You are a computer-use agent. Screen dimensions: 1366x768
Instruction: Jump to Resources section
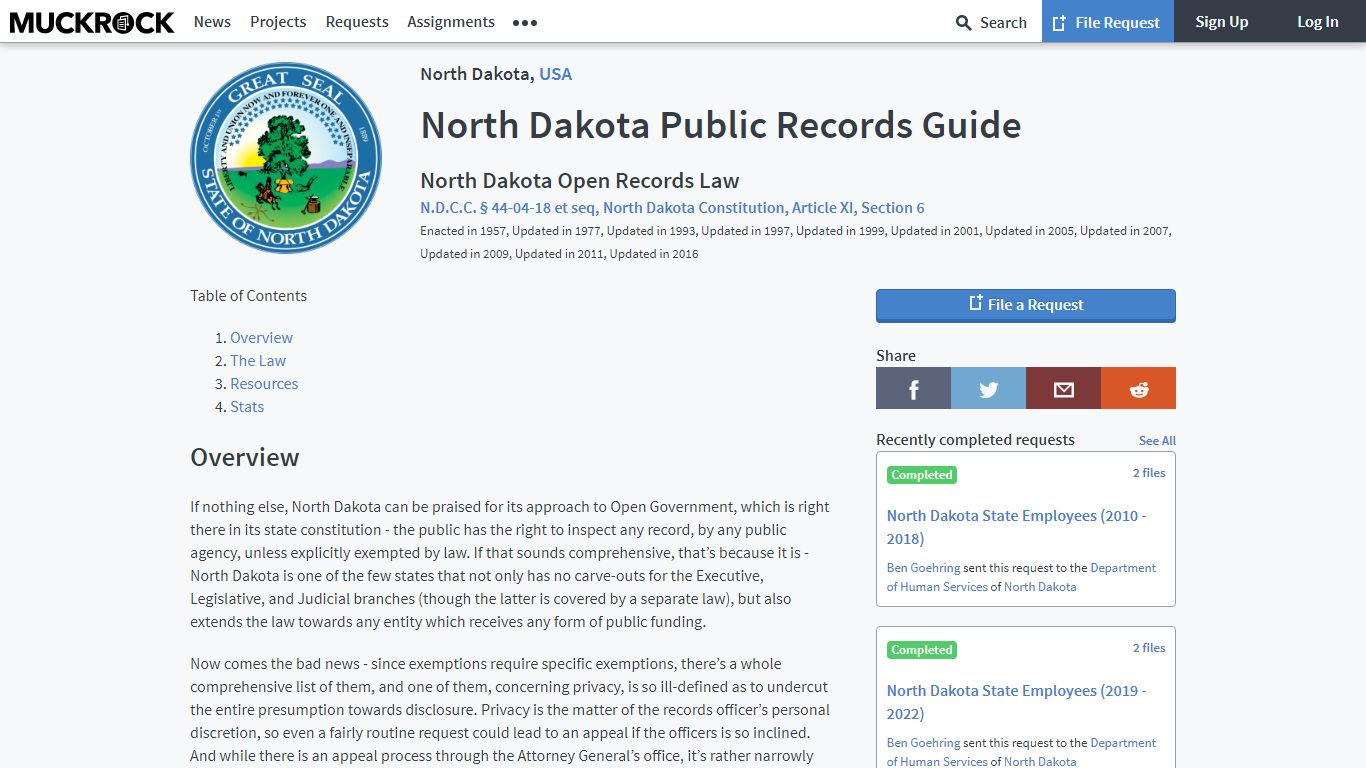point(264,384)
